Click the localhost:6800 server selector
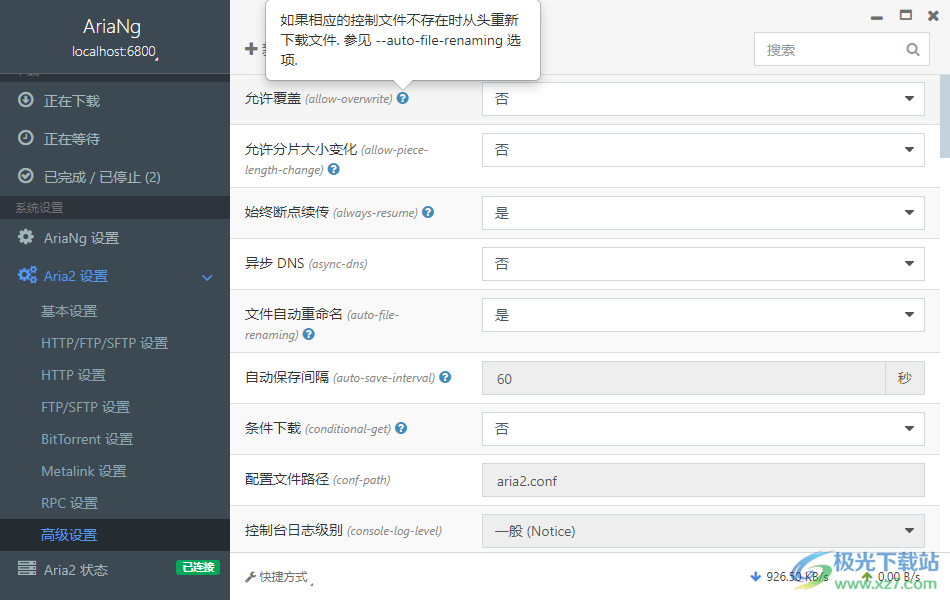Viewport: 950px width, 600px height. click(x=115, y=52)
